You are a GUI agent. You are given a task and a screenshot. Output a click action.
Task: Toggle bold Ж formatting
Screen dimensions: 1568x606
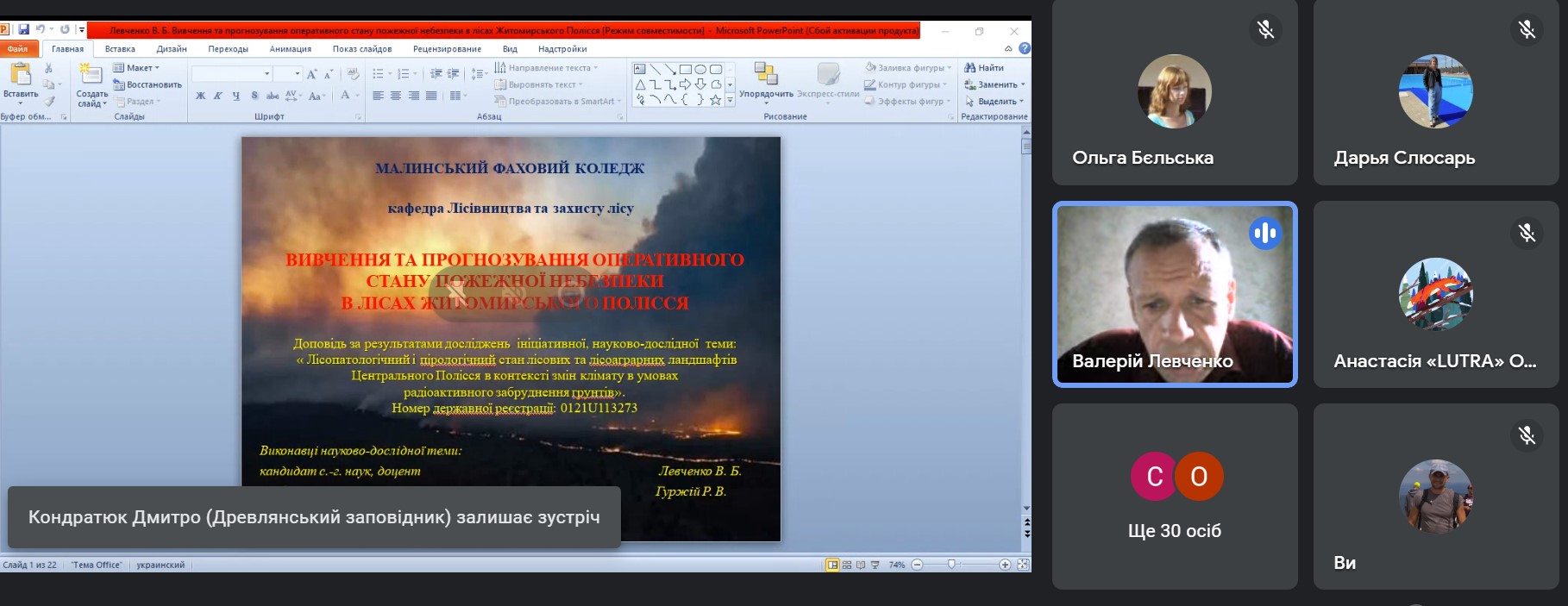coord(200,96)
